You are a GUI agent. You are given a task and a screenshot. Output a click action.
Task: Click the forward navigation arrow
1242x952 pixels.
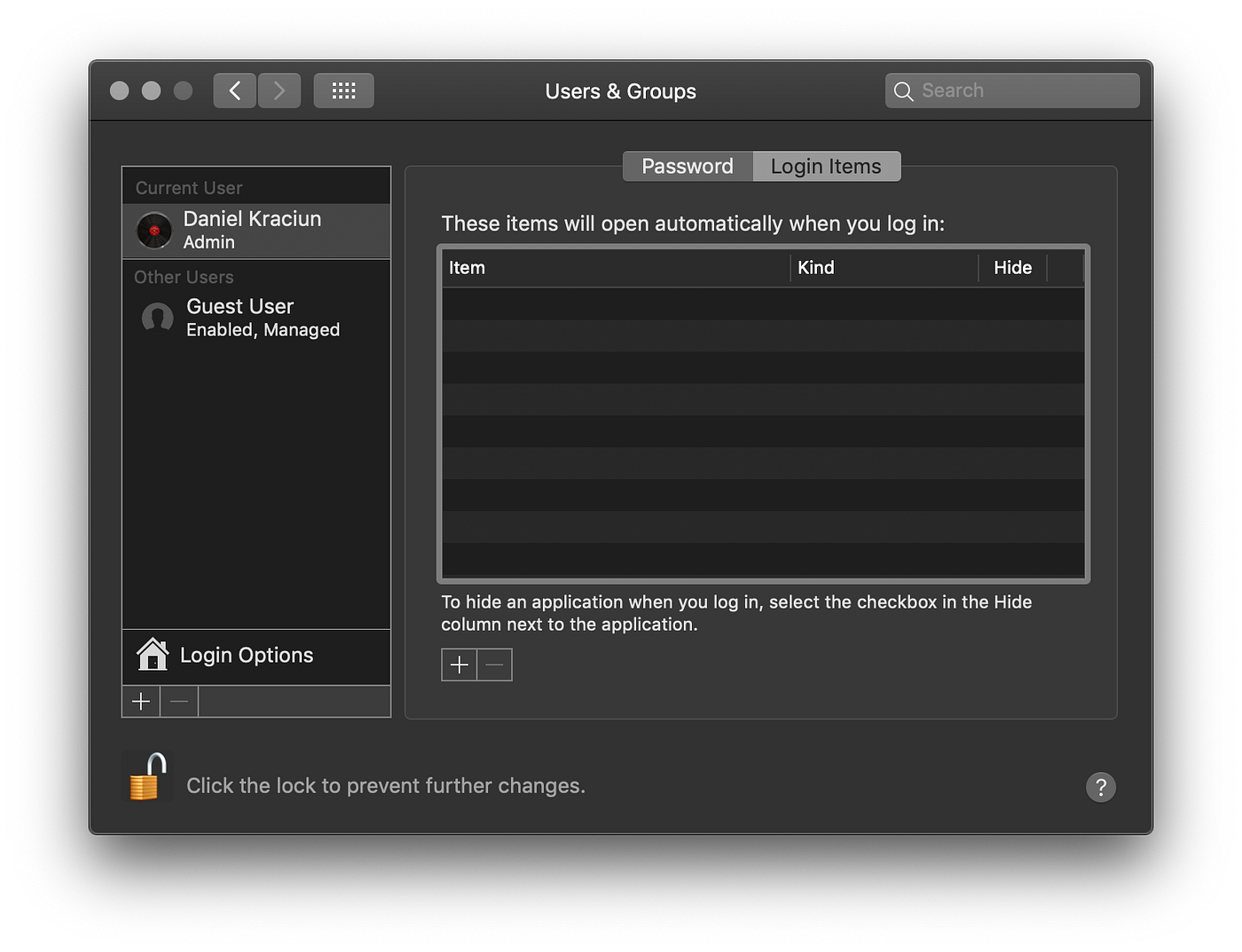[279, 90]
